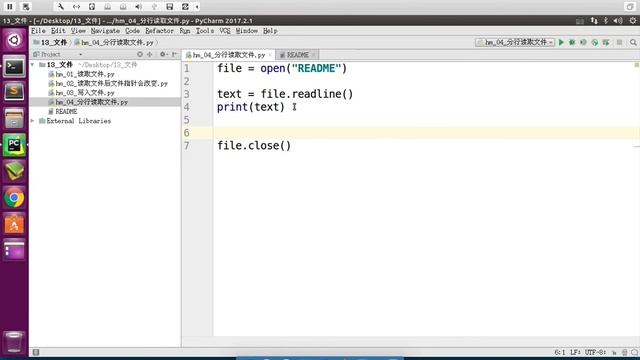This screenshot has height=360, width=640.
Task: Open the Code menu
Action: (x=132, y=31)
